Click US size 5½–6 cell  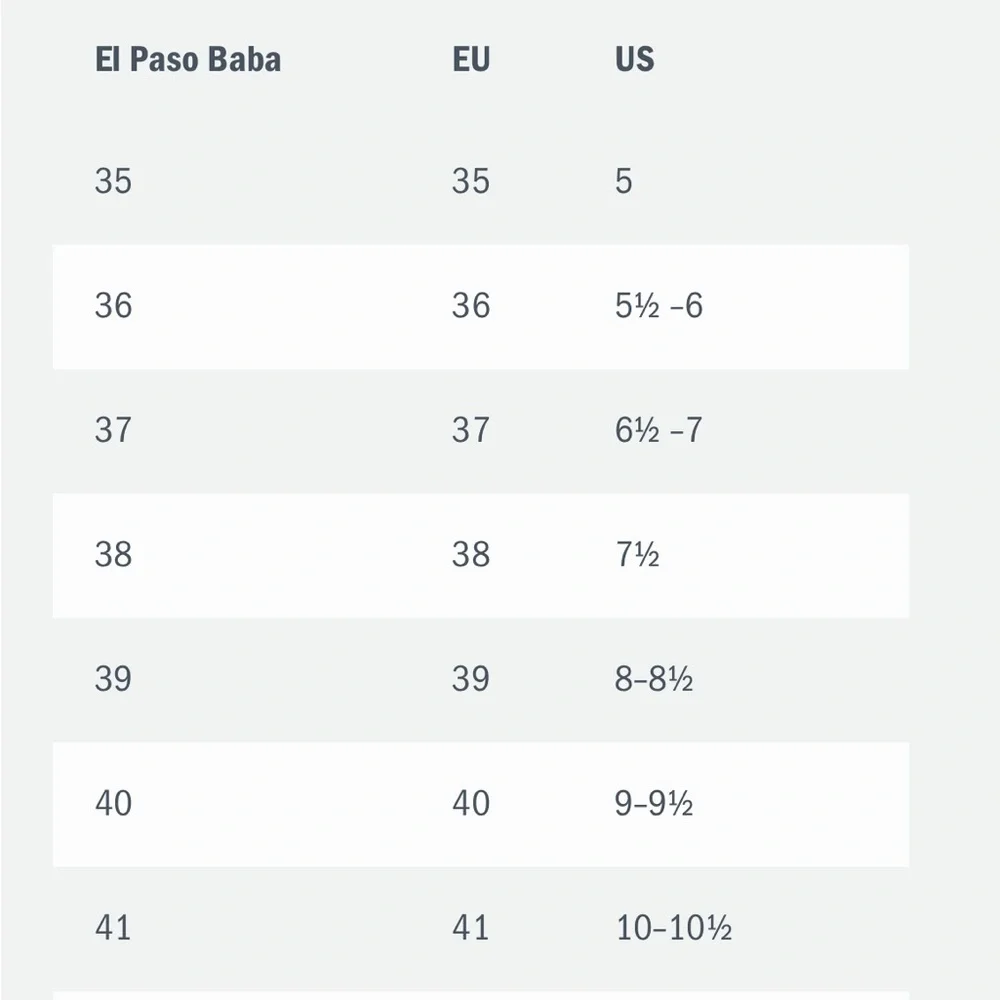click(x=658, y=306)
